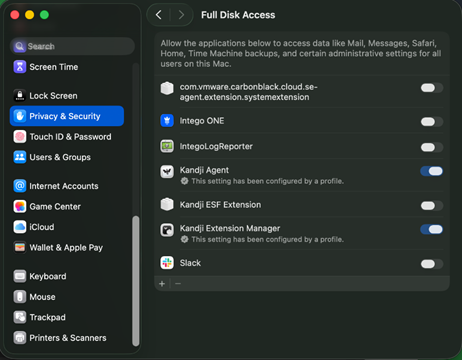Enable the IntegoLogReporter switch
The image size is (462, 360).
point(432,147)
